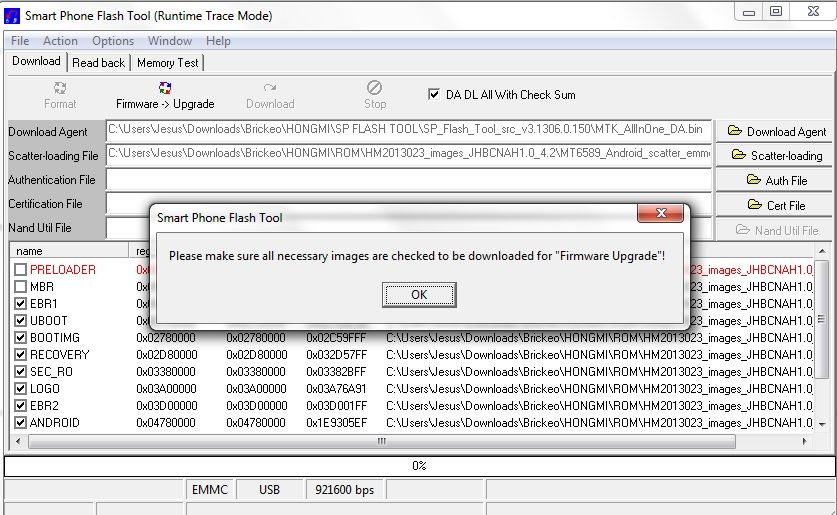Click the horizontal scrollbar of partition list
This screenshot has height=515, width=837.
pyautogui.click(x=400, y=441)
